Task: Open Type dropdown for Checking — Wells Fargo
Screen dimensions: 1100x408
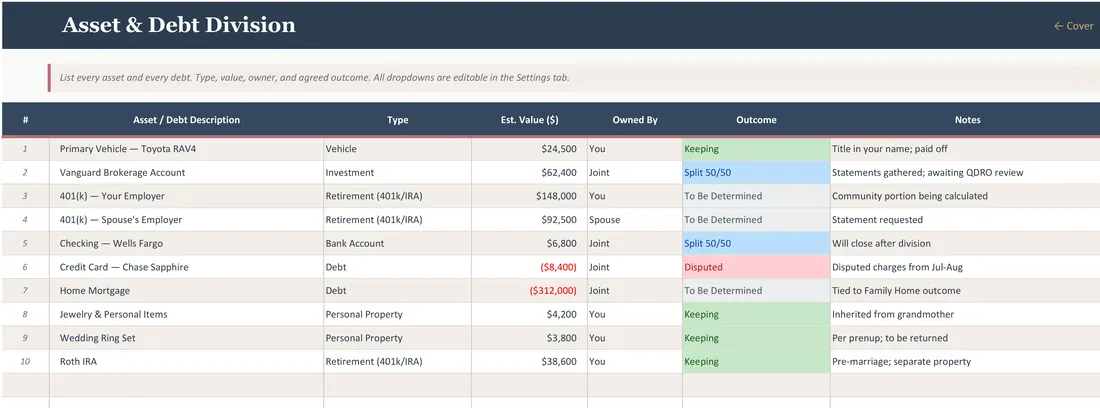Action: tap(397, 243)
